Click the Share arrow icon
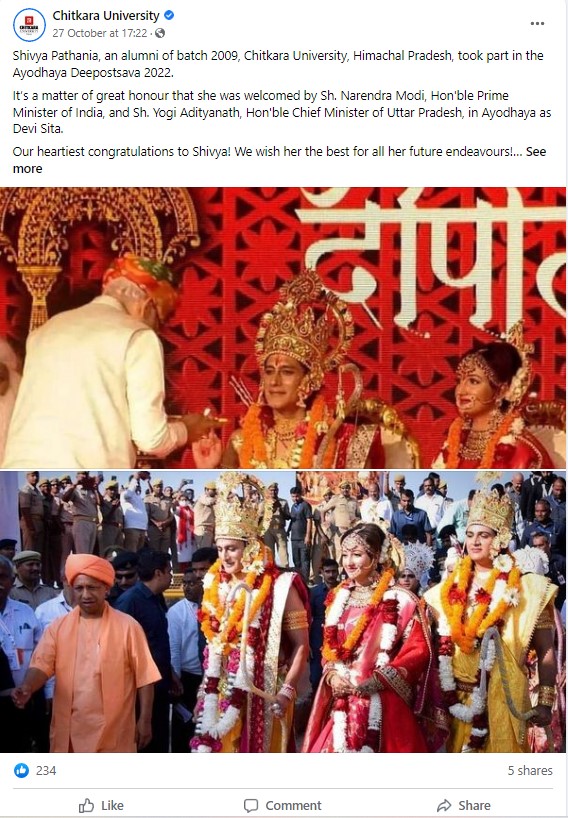 [444, 805]
